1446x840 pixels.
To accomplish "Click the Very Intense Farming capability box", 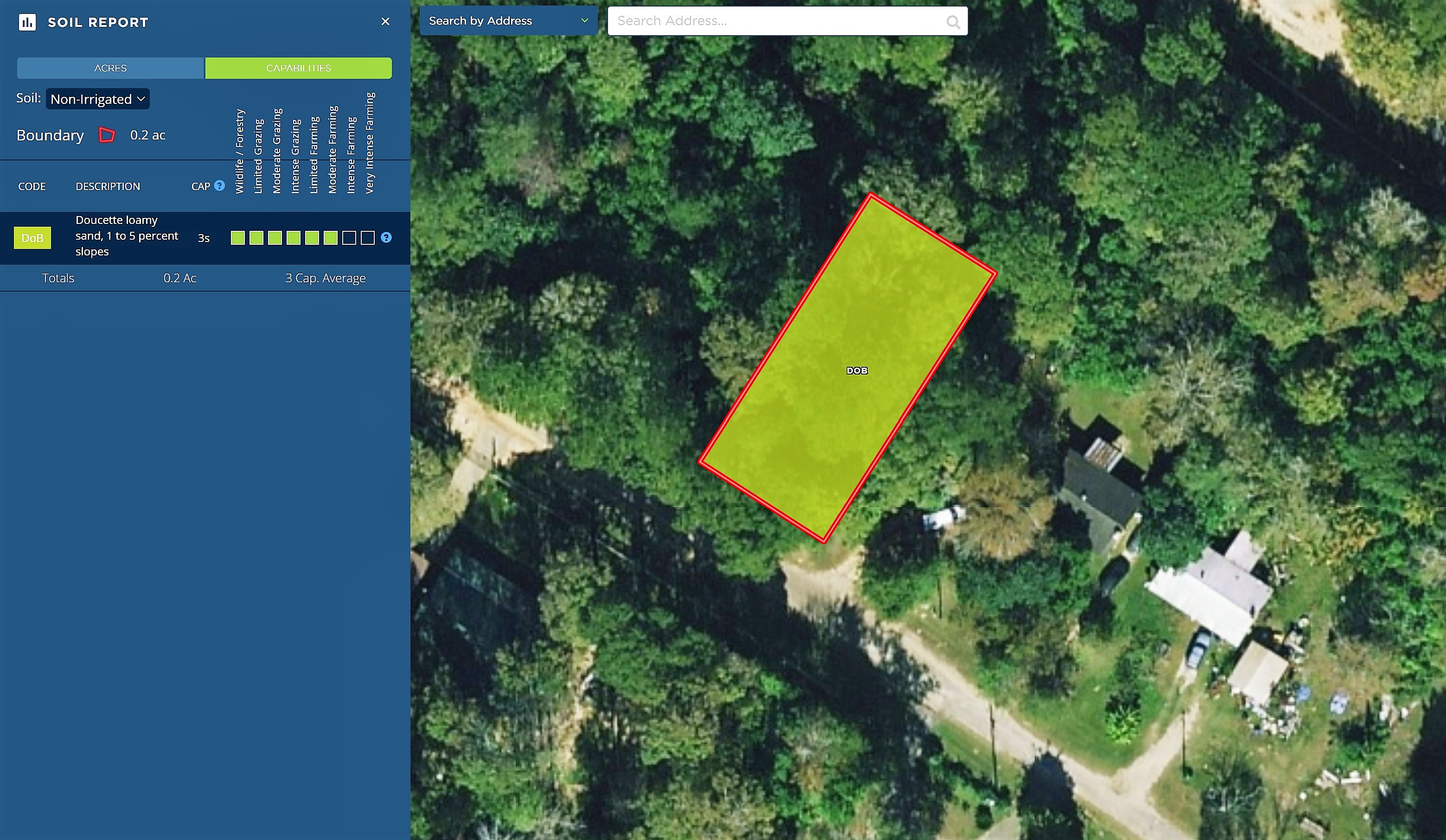I will 368,237.
